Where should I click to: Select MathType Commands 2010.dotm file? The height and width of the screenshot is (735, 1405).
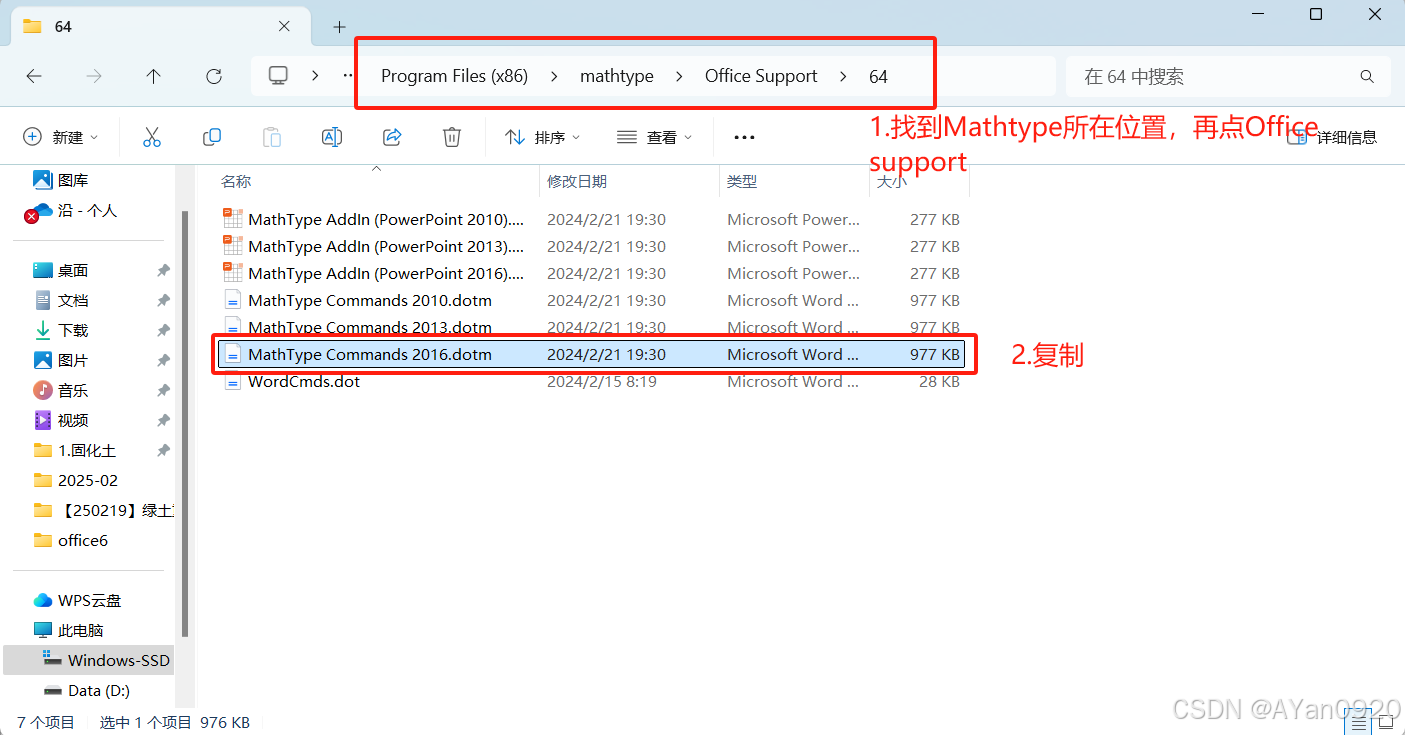(591, 300)
